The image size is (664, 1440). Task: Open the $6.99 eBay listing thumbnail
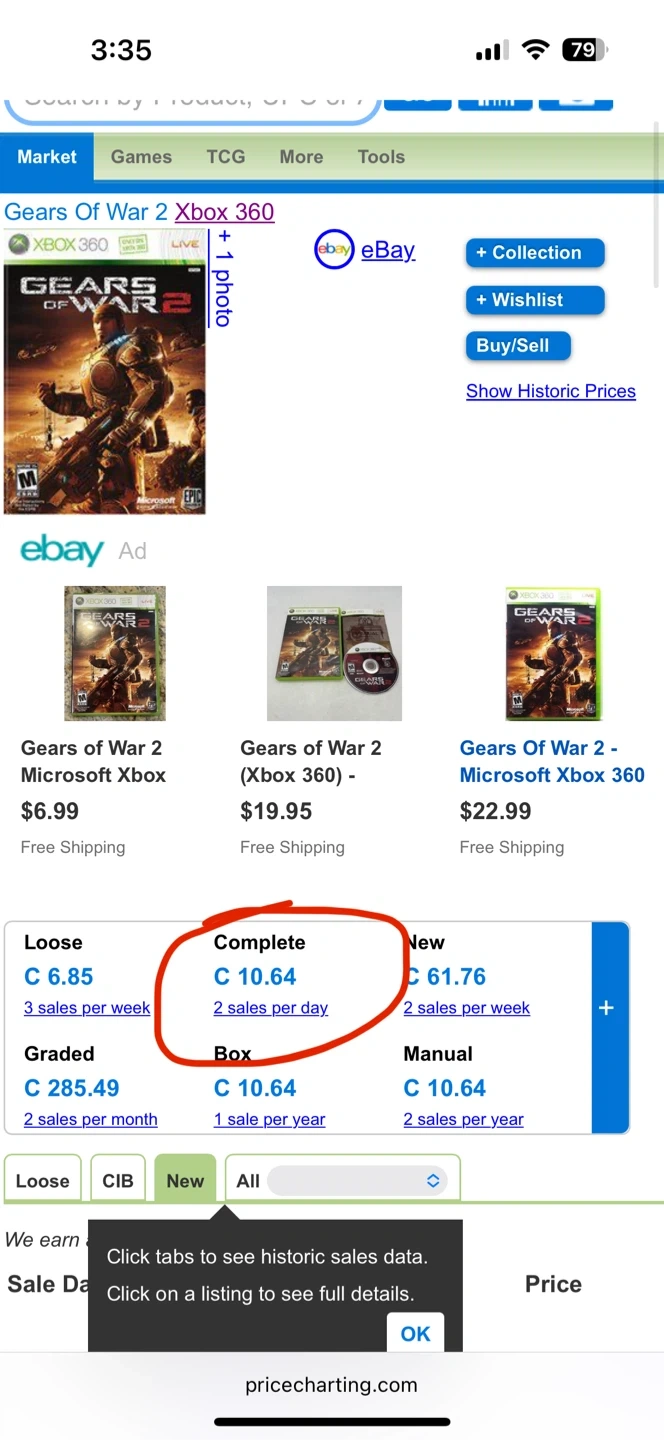pos(115,653)
